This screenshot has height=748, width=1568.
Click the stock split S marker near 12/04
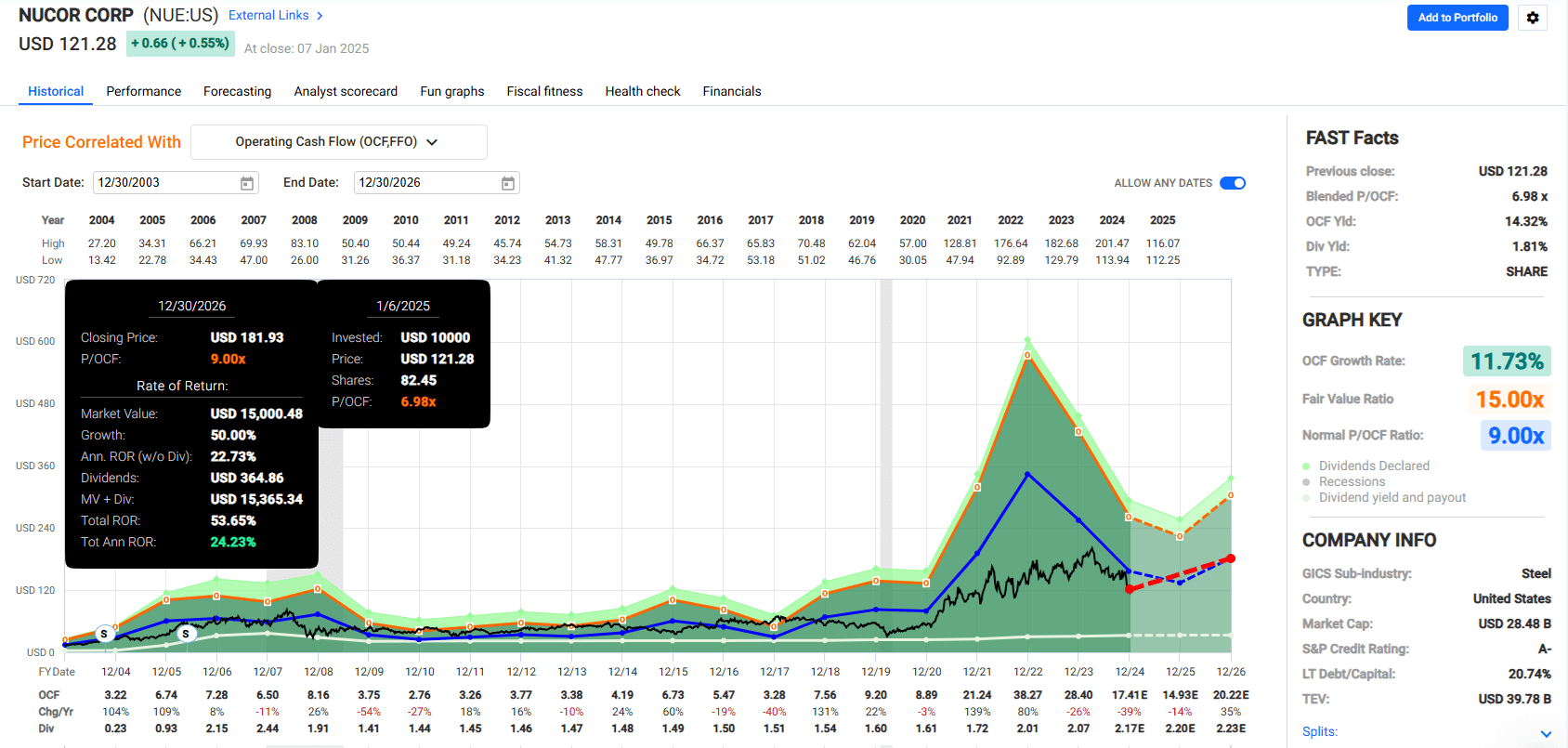point(104,634)
